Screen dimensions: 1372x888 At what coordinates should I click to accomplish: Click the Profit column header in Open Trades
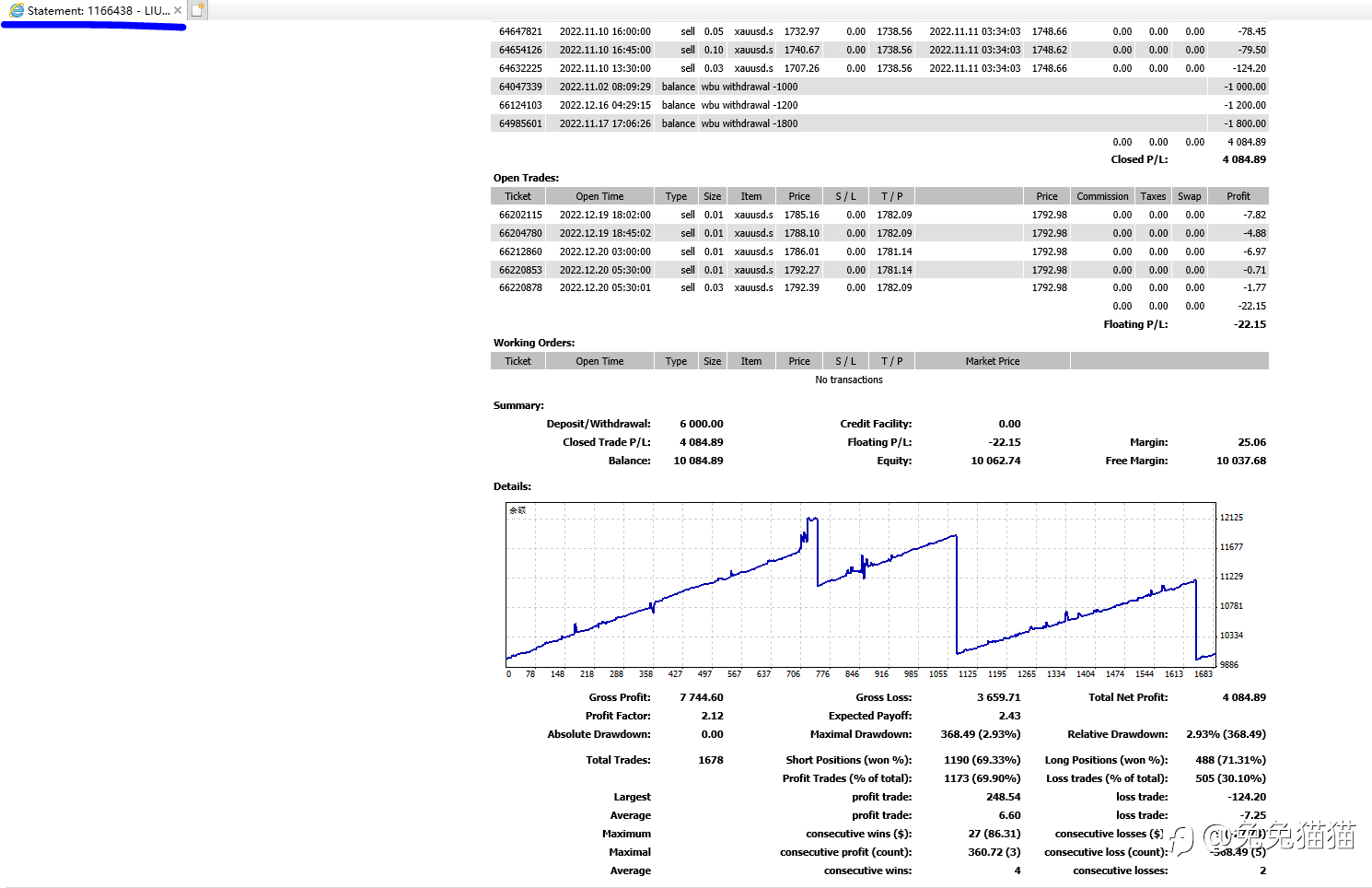(x=1238, y=196)
